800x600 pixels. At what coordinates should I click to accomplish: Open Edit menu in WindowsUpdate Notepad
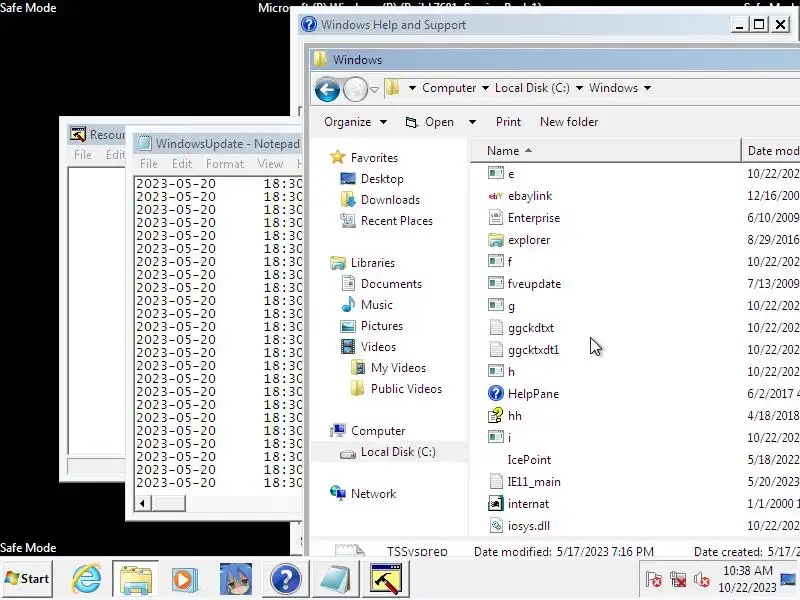[182, 164]
